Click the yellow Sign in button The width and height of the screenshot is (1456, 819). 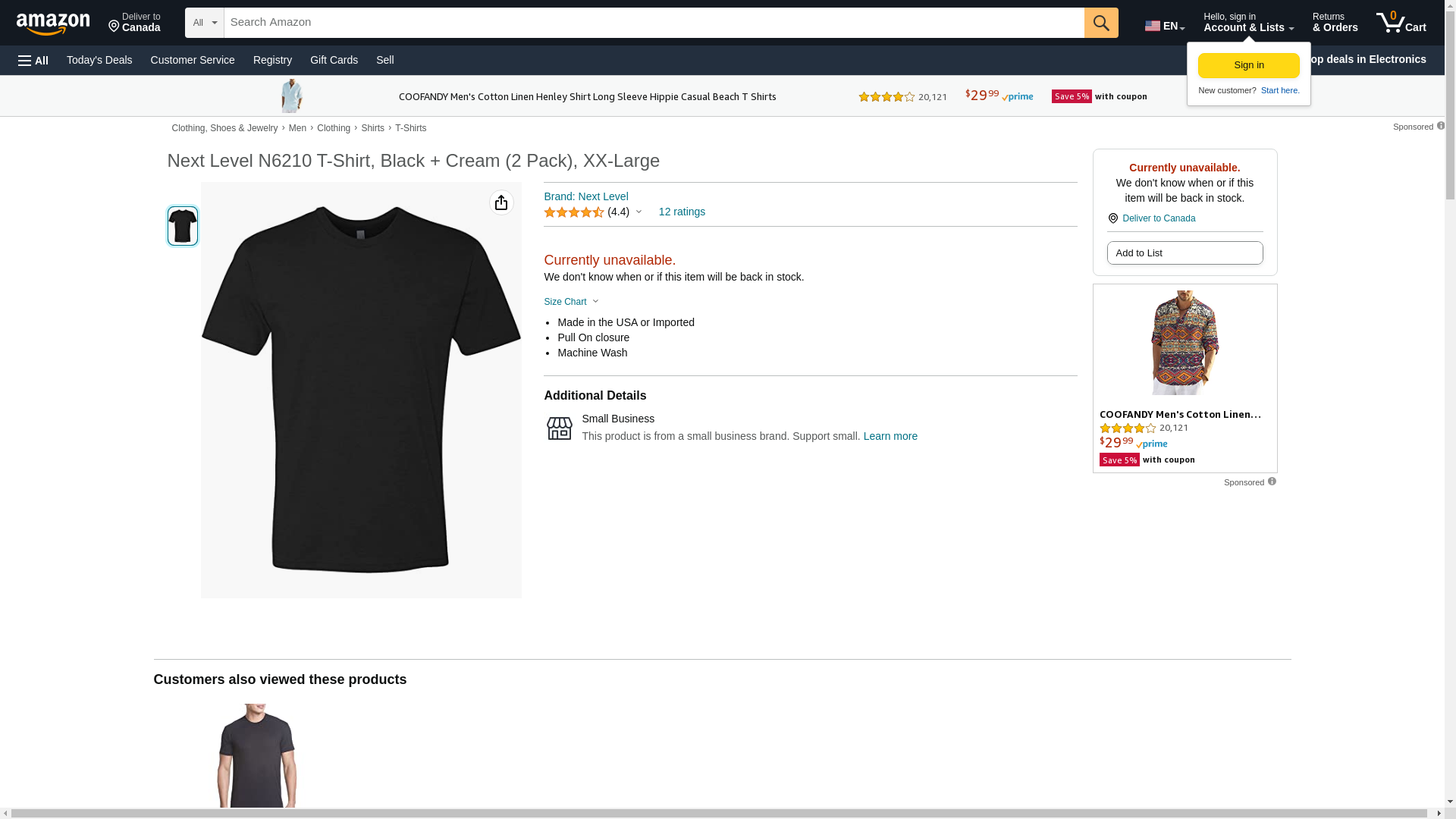(x=1248, y=65)
